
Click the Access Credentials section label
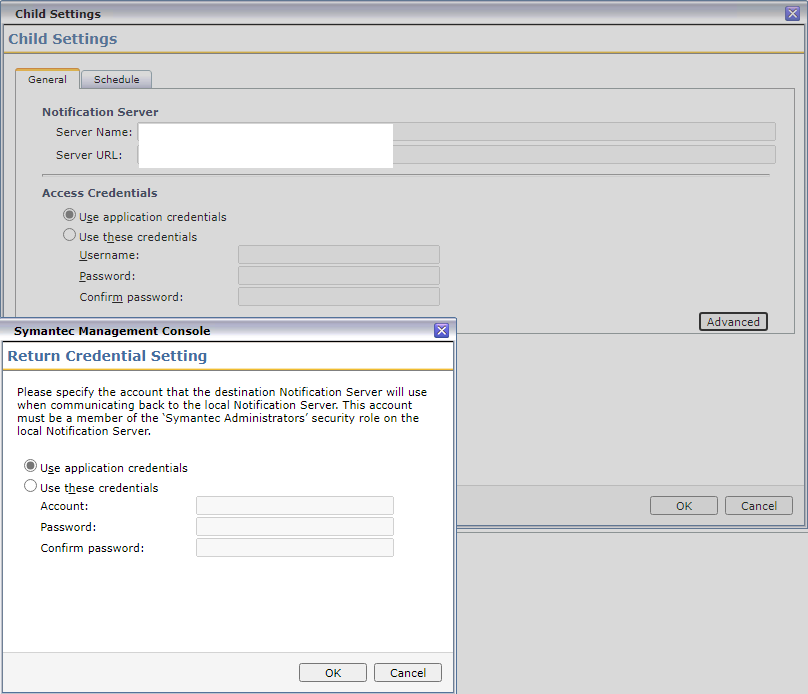click(x=99, y=193)
